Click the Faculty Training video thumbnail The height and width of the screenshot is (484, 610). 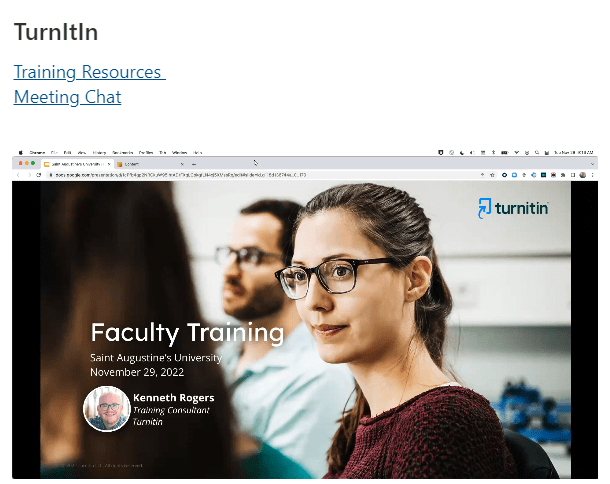tap(305, 330)
